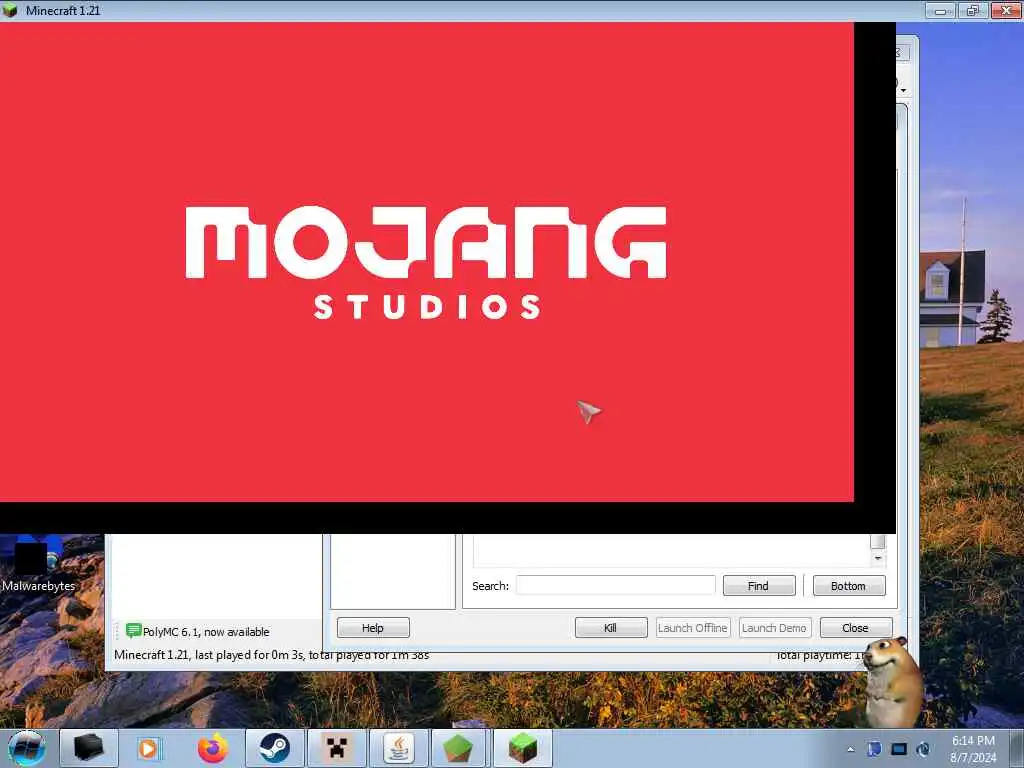Open the Windows Start orb
The width and height of the screenshot is (1024, 768).
click(x=26, y=748)
